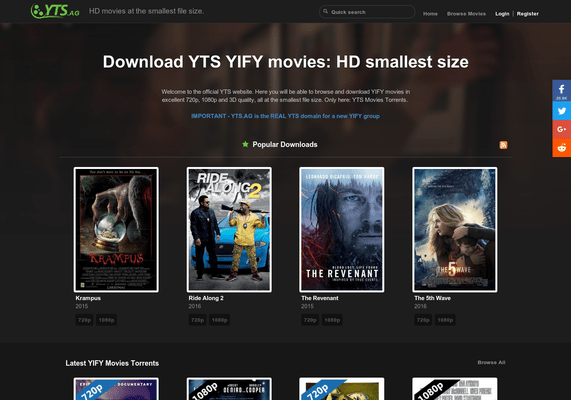Image resolution: width=571 pixels, height=400 pixels.
Task: Share via the Twitter icon
Action: pyautogui.click(x=562, y=111)
